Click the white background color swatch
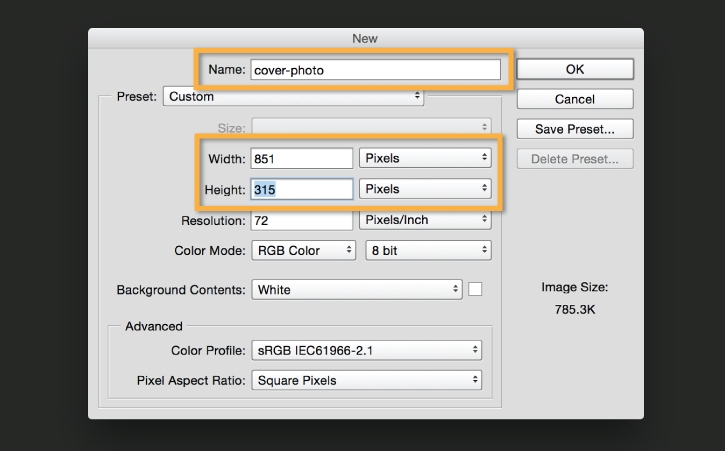Image resolution: width=725 pixels, height=451 pixels. pyautogui.click(x=475, y=289)
